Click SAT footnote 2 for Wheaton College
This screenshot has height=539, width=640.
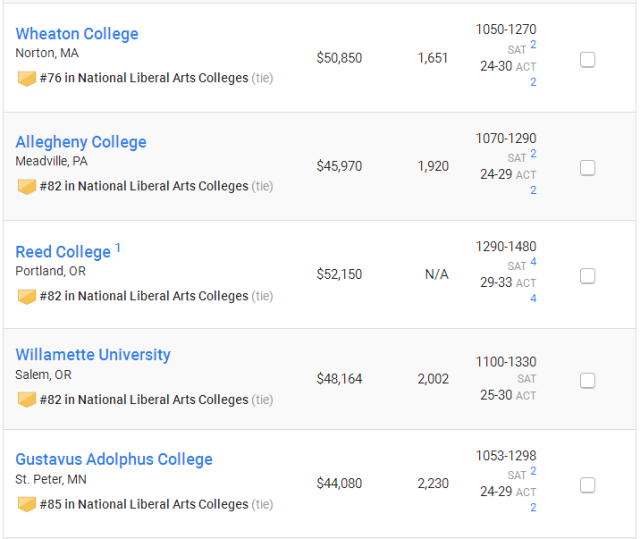click(533, 44)
